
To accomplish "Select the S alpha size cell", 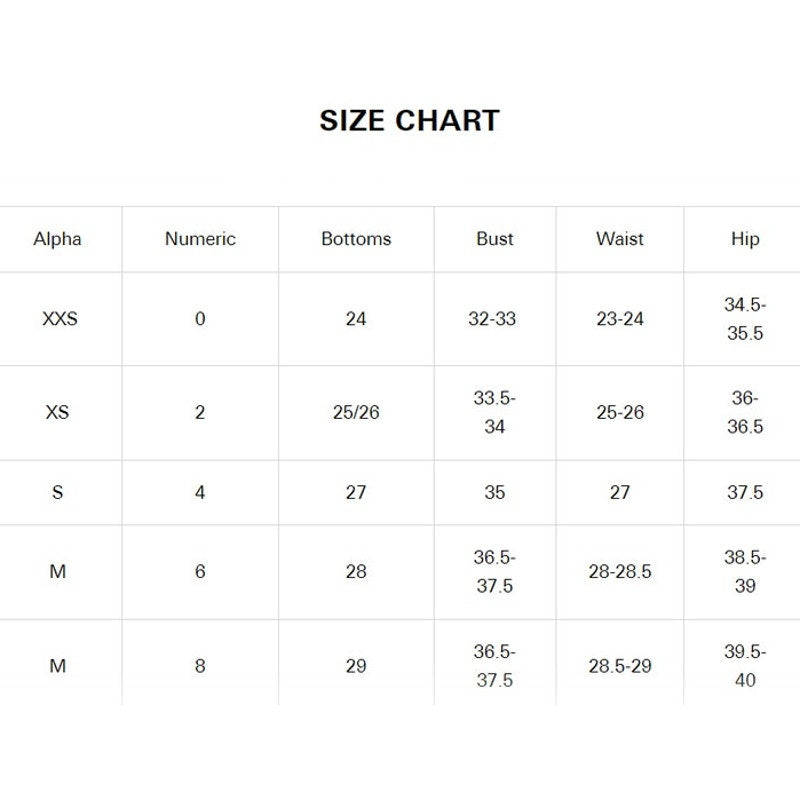I will point(57,492).
